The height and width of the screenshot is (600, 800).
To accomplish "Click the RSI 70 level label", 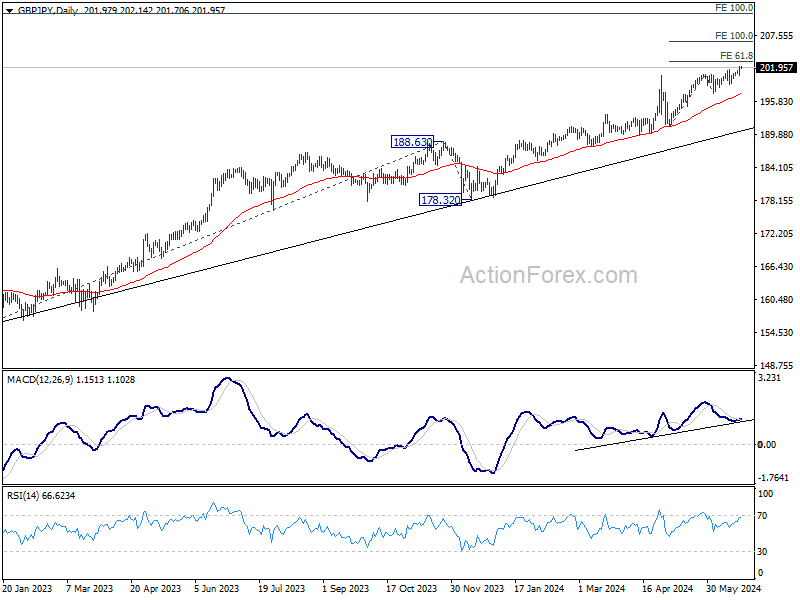I will [x=762, y=516].
